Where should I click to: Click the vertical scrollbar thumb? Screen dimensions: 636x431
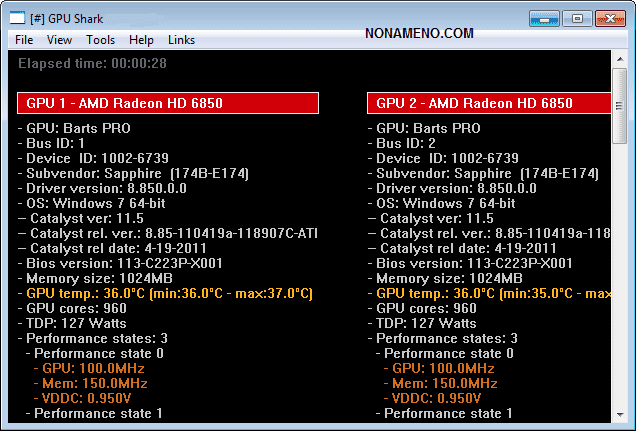(619, 105)
